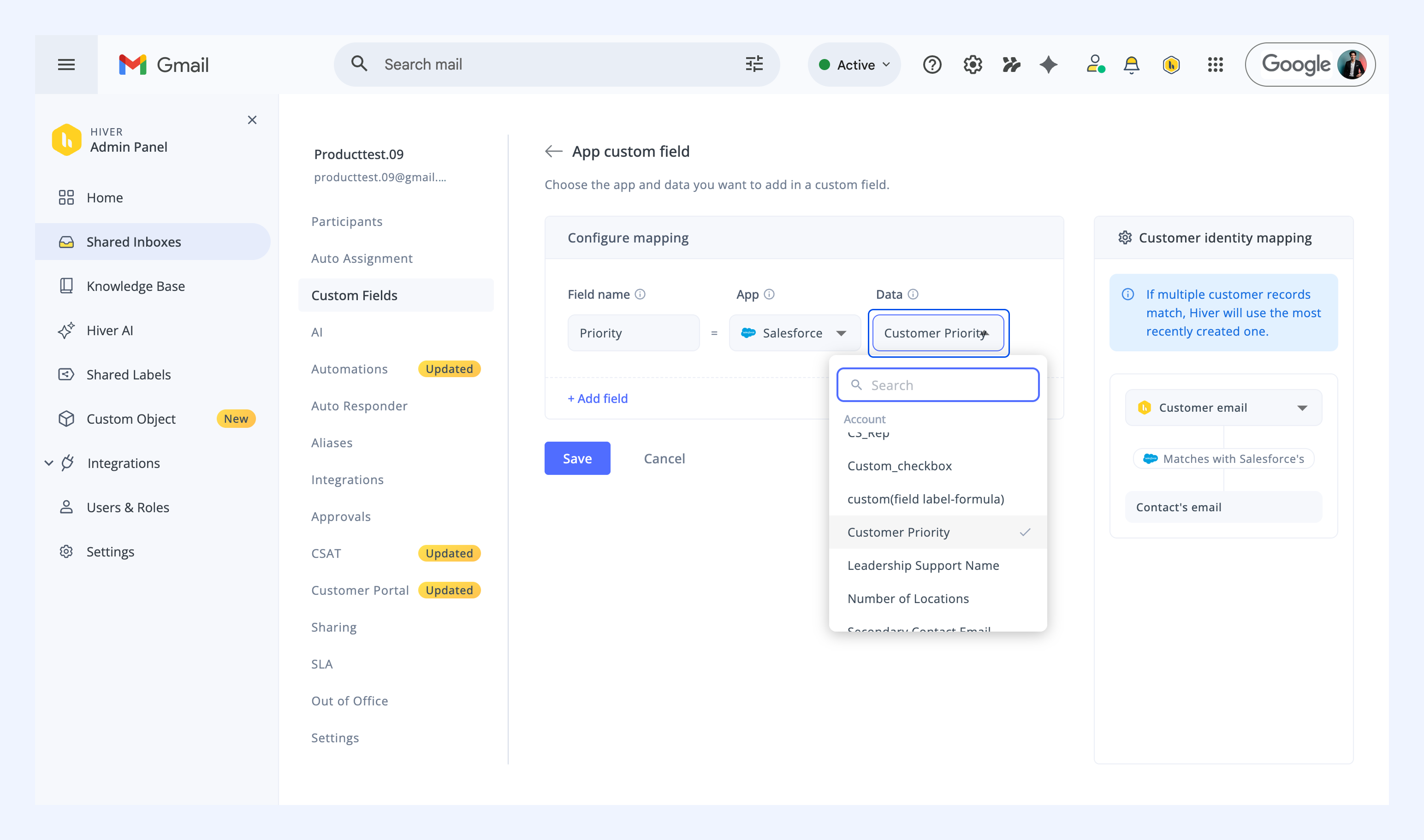The image size is (1424, 840).
Task: Open the Gemini sparkle icon
Action: [x=1049, y=65]
